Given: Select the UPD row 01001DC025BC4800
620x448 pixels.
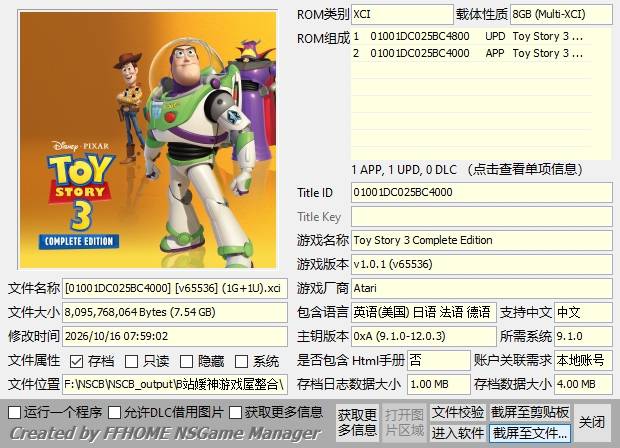Looking at the screenshot, I should 471,36.
